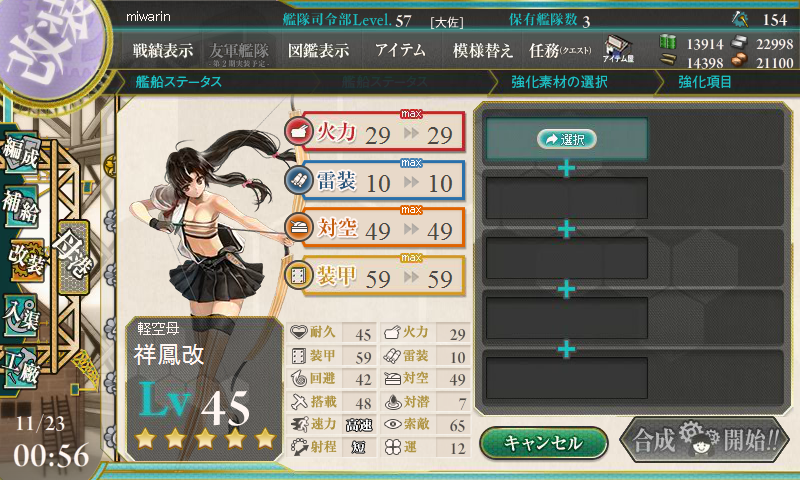
Task: Open the 補給 resupply icon
Action: [21, 206]
